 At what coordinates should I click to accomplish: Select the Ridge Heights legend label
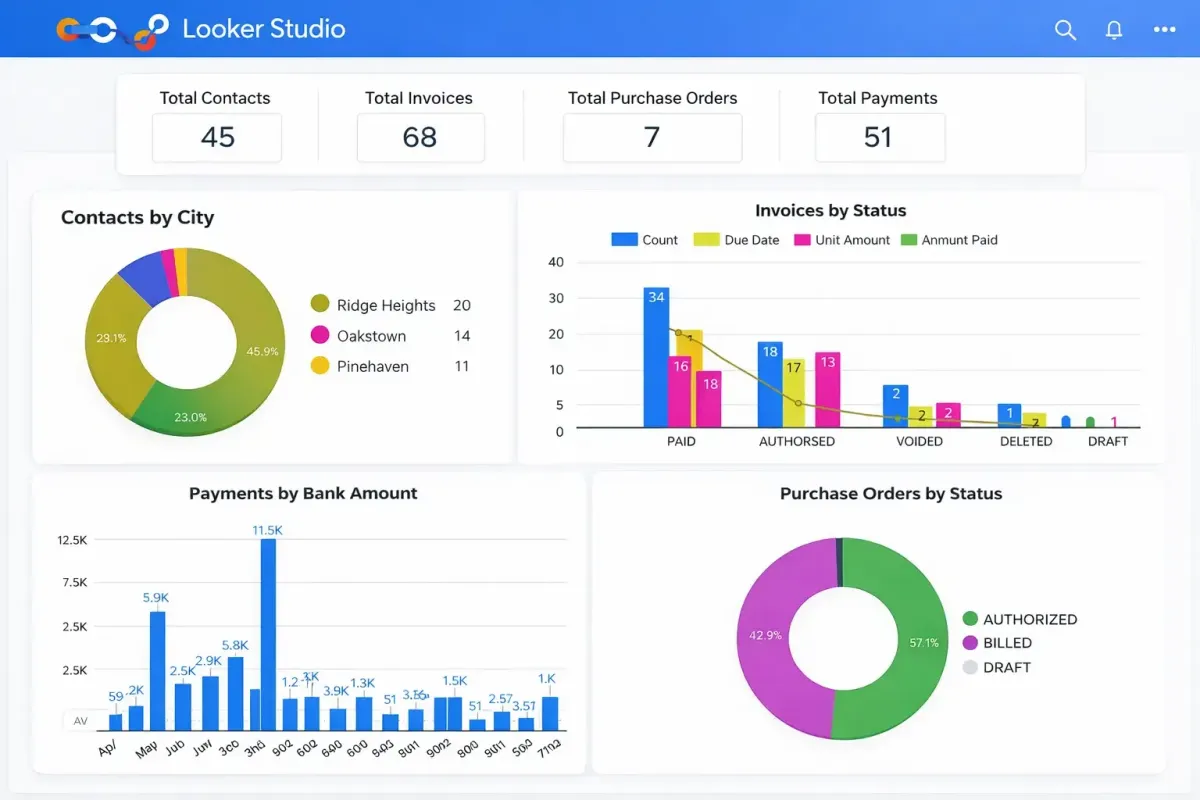click(386, 305)
